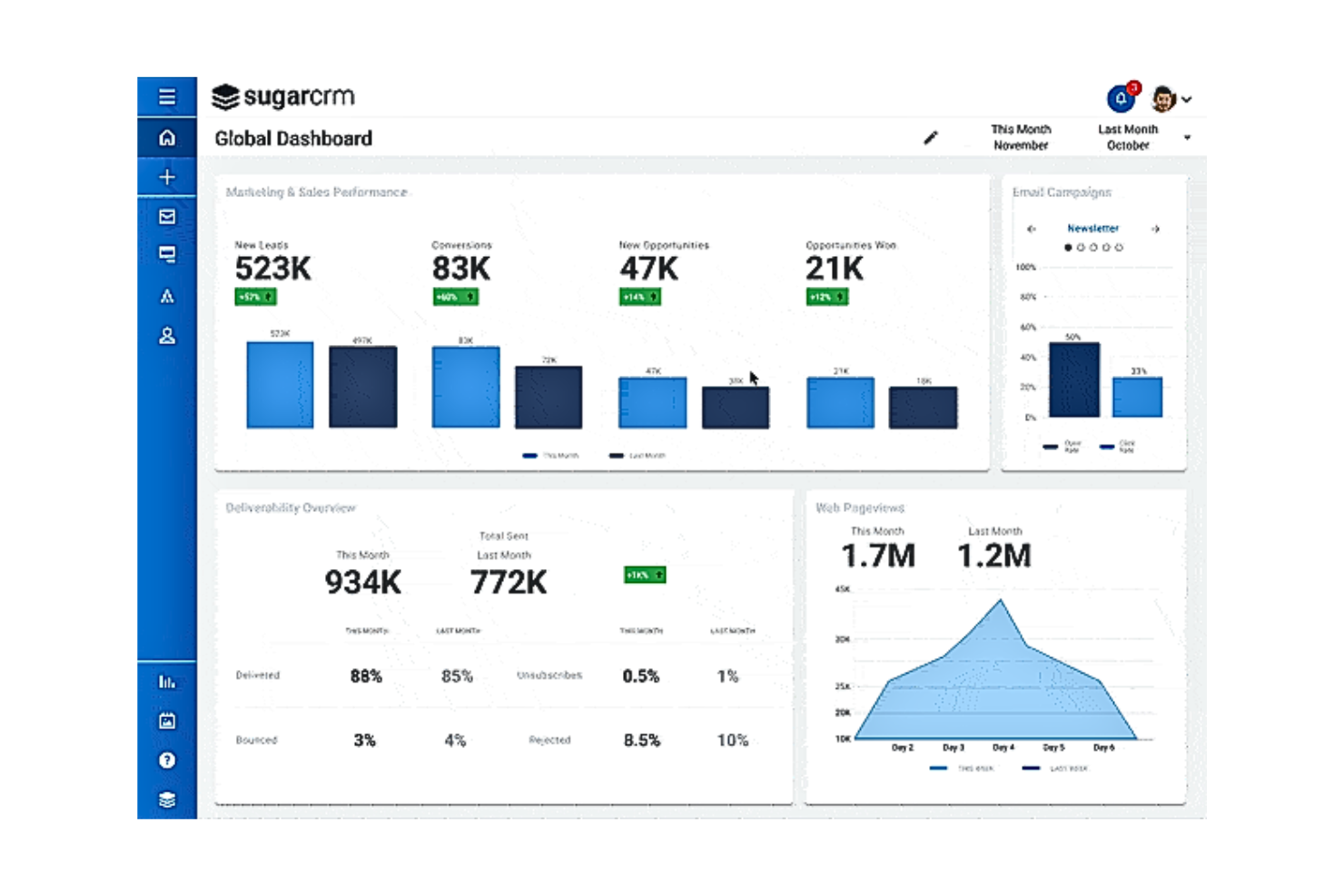Toggle Last Week legend in pageviews chart
Screen dimensions: 1344x896
(1054, 768)
